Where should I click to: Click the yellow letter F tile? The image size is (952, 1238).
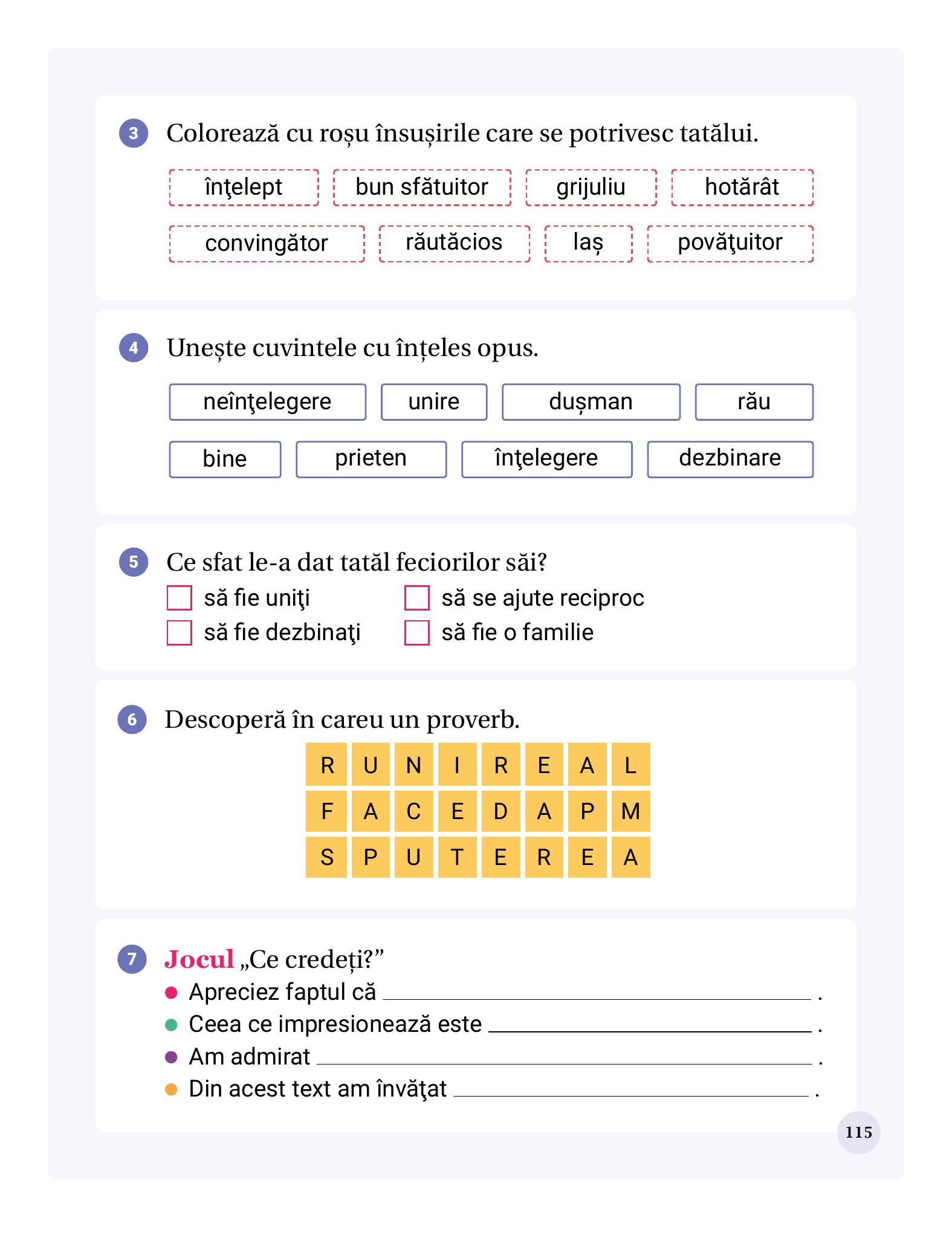coord(326,811)
